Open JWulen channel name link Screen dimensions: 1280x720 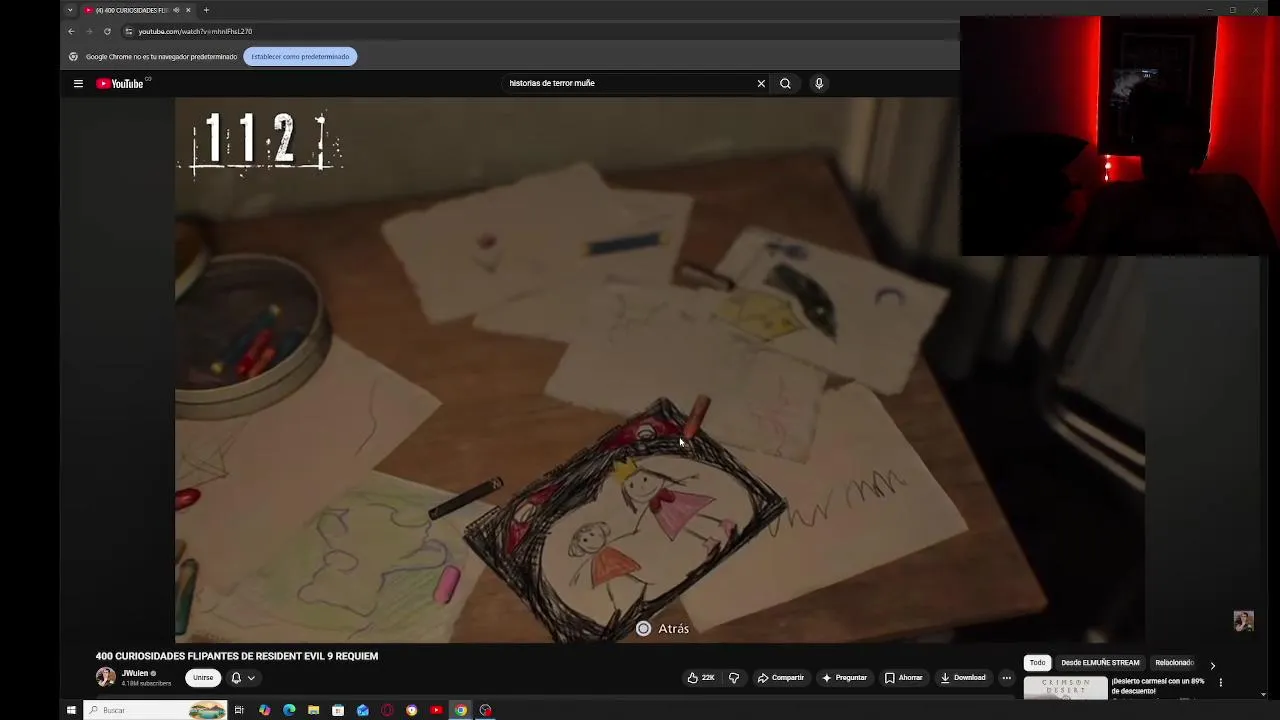tap(135, 674)
